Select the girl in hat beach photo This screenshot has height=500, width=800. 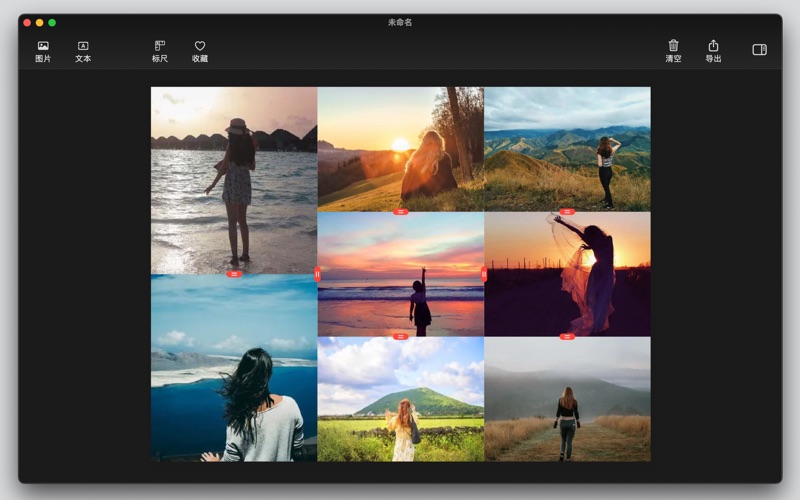pos(234,180)
